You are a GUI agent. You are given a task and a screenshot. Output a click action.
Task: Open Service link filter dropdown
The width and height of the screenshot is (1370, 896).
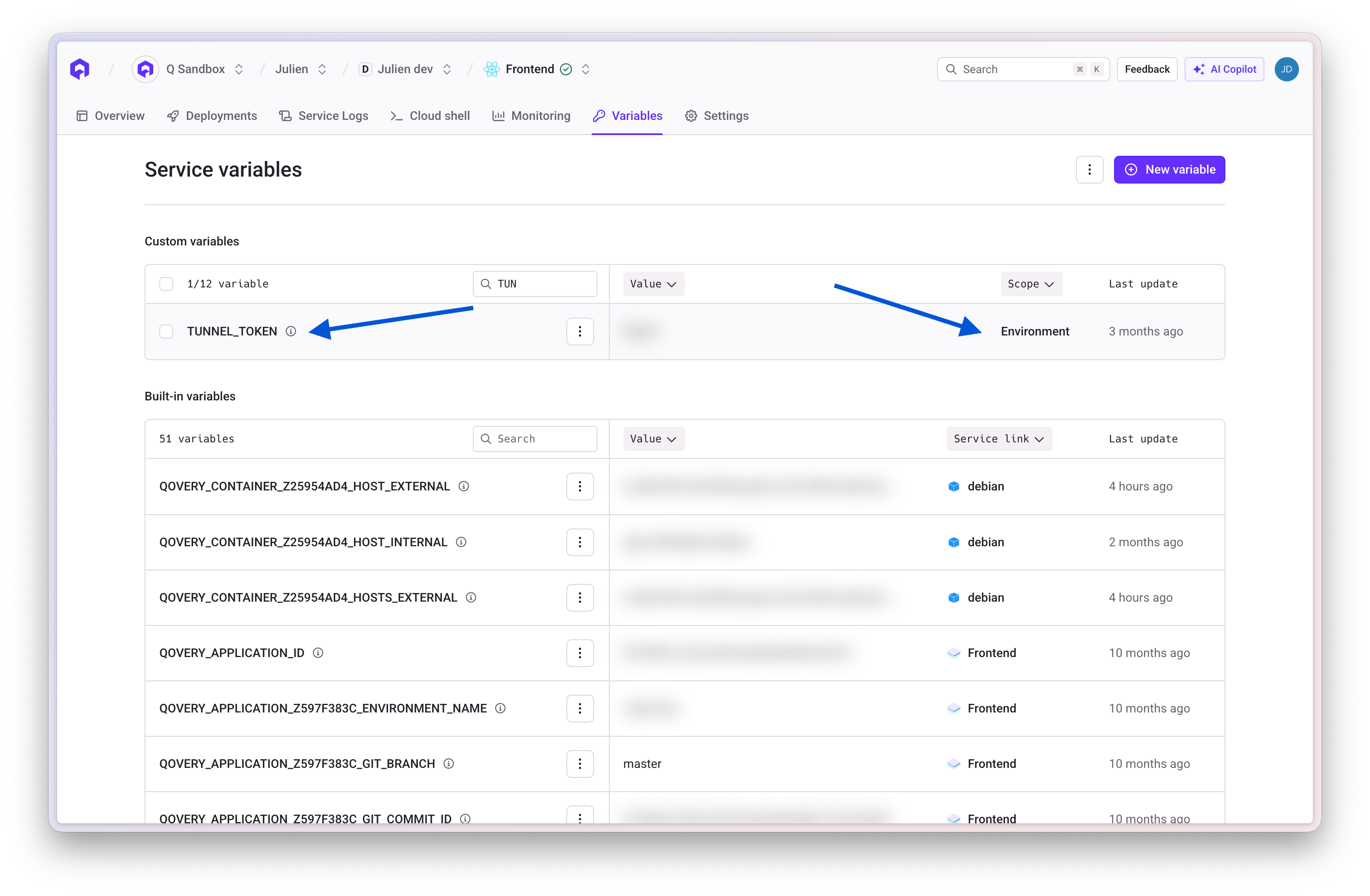(999, 438)
